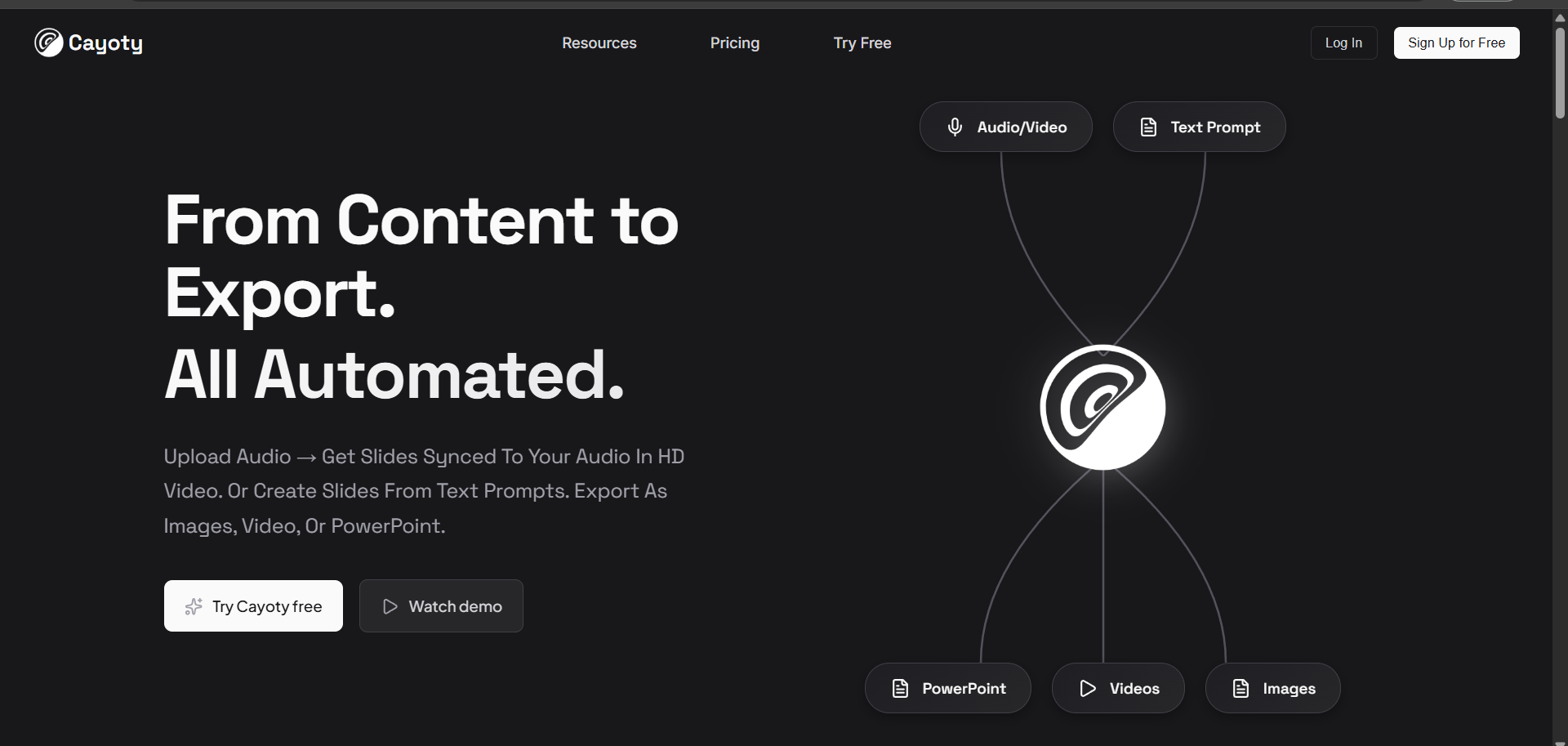Click the Cayoty logo icon in header
This screenshot has width=1568, height=746.
(x=48, y=42)
